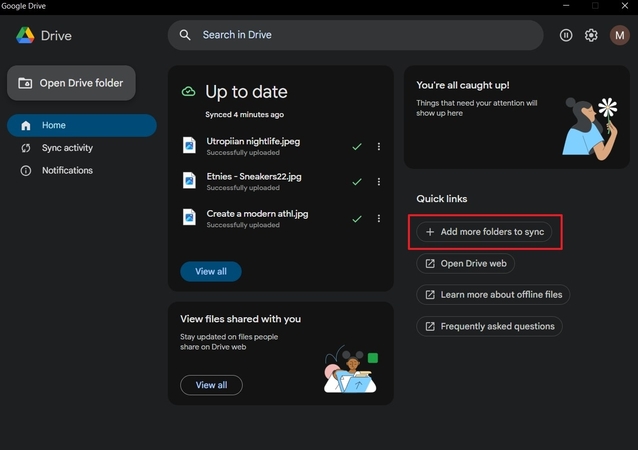Click the Create a modern athl.jpg file icon
Image resolution: width=638 pixels, height=450 pixels.
point(189,218)
